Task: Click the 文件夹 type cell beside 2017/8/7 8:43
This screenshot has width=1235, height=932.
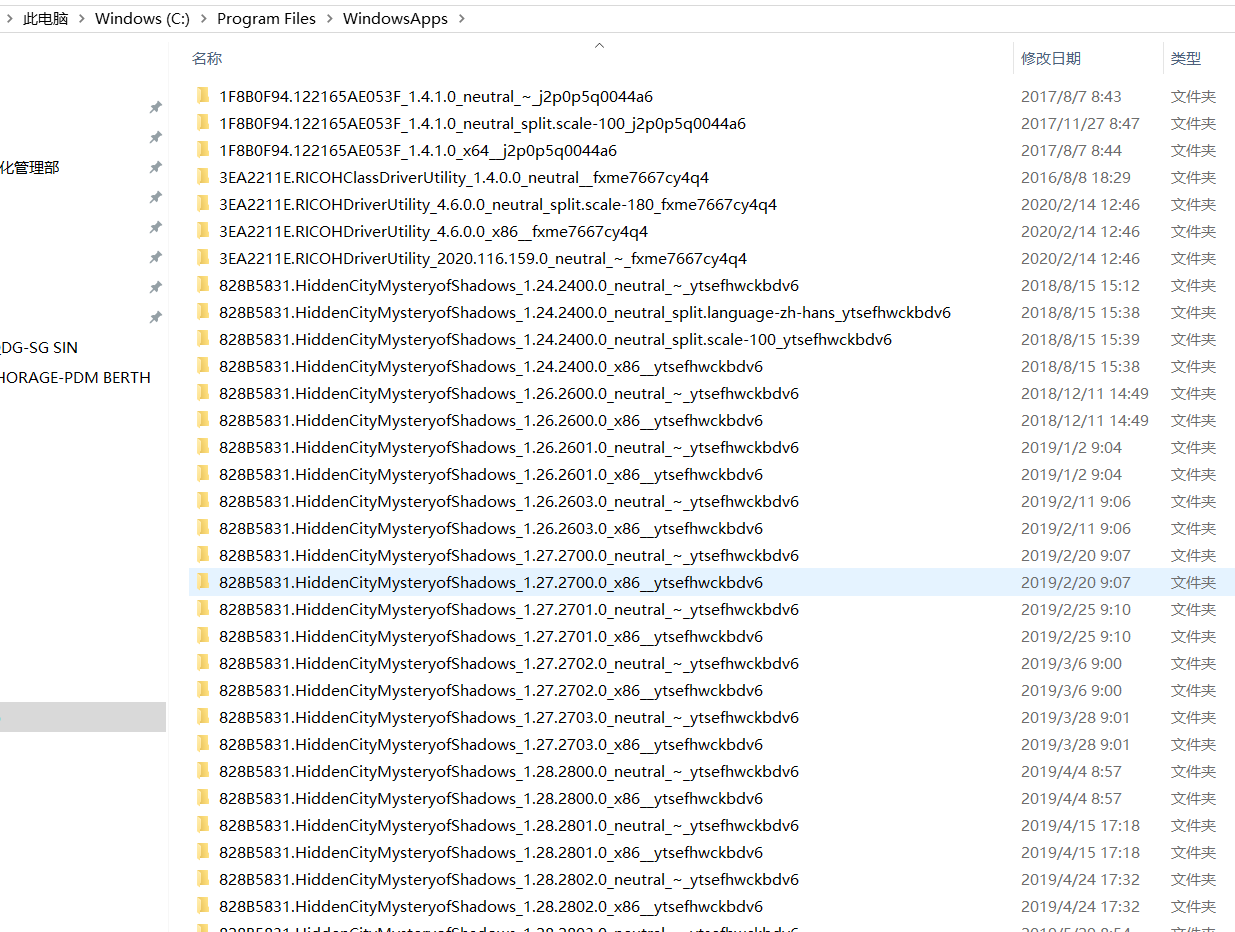Action: tap(1193, 97)
